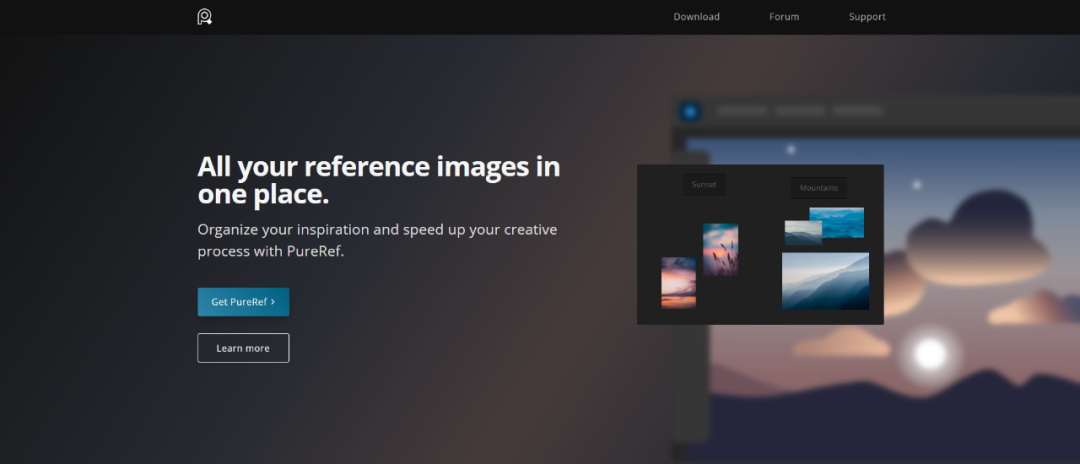Click the text Organize your inspiration
Screen dimensions: 1080x464
[x=377, y=240]
